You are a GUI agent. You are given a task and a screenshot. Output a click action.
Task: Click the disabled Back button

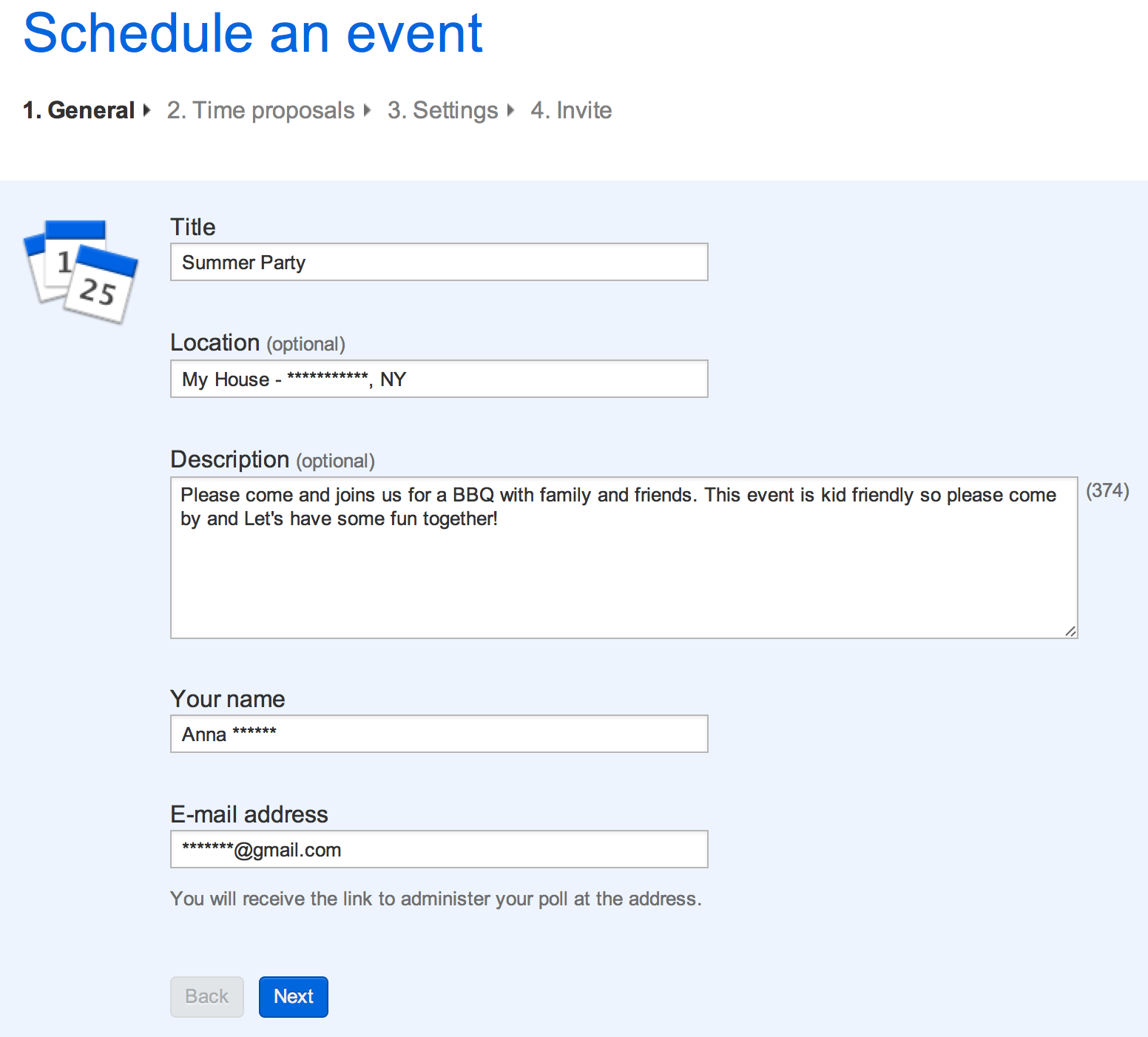(x=206, y=996)
